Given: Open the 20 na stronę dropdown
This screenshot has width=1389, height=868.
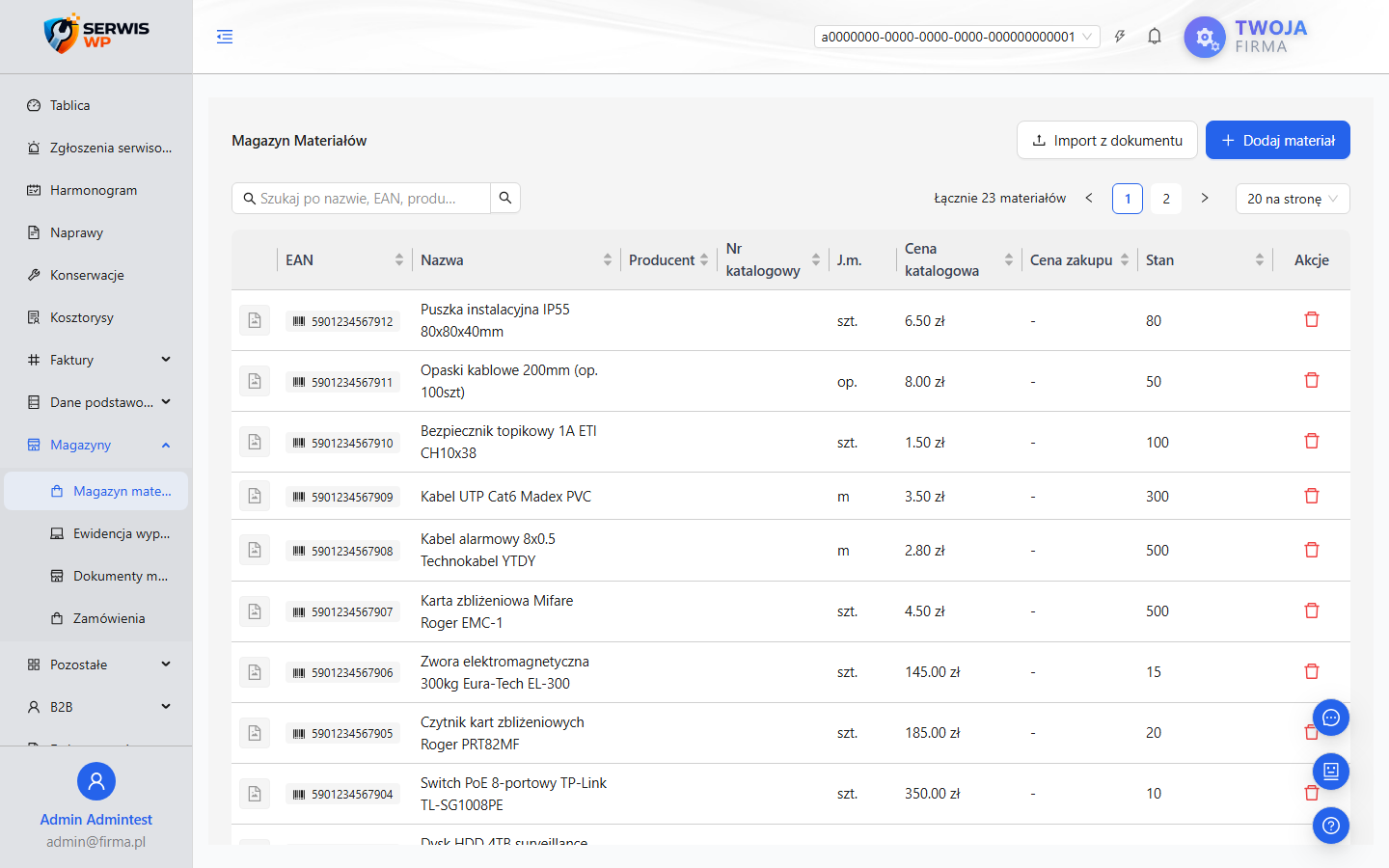Looking at the screenshot, I should tap(1293, 199).
